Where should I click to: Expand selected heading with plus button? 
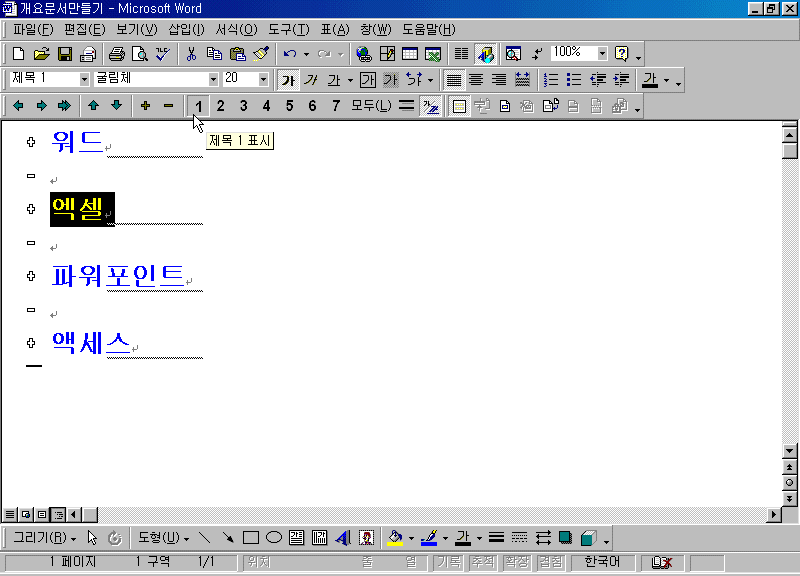(145, 106)
